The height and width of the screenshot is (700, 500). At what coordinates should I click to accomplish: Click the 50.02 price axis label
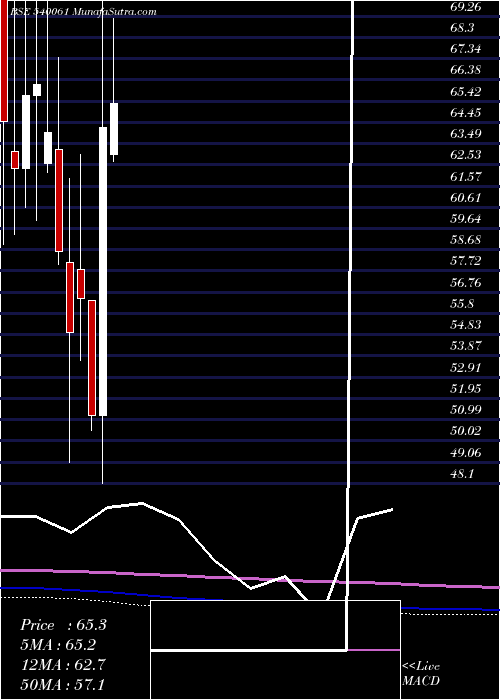coord(466,432)
